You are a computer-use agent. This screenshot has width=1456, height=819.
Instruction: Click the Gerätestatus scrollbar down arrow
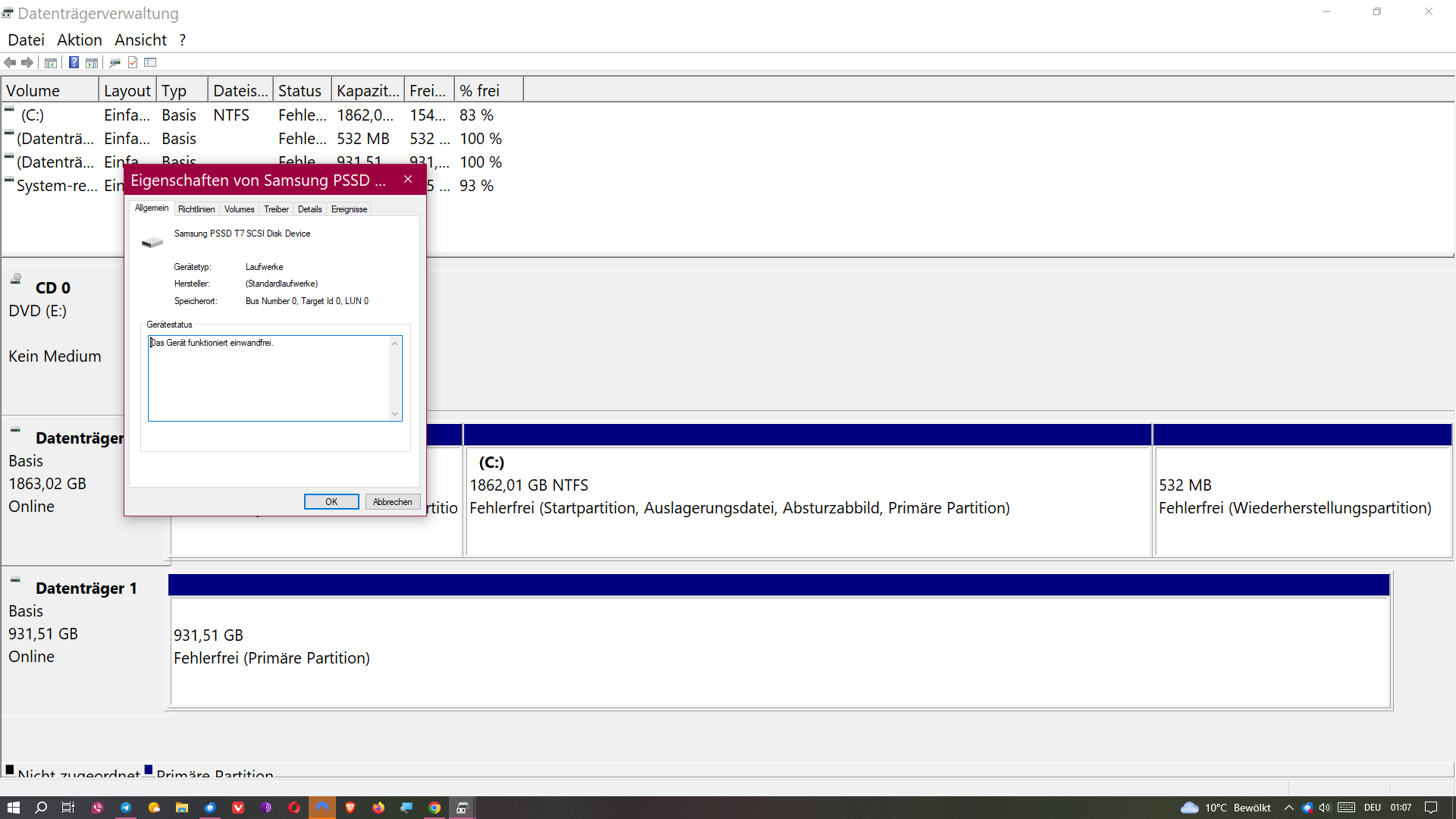(394, 414)
